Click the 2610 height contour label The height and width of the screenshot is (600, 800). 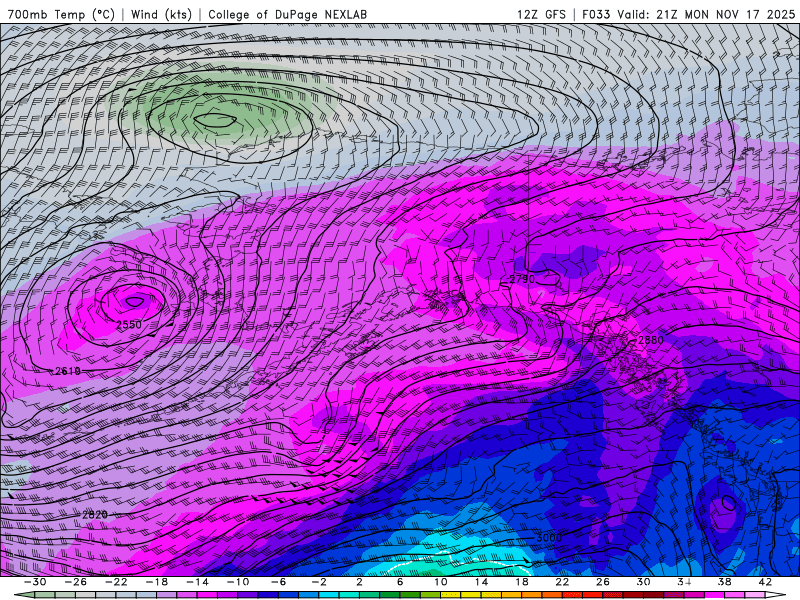pos(67,371)
